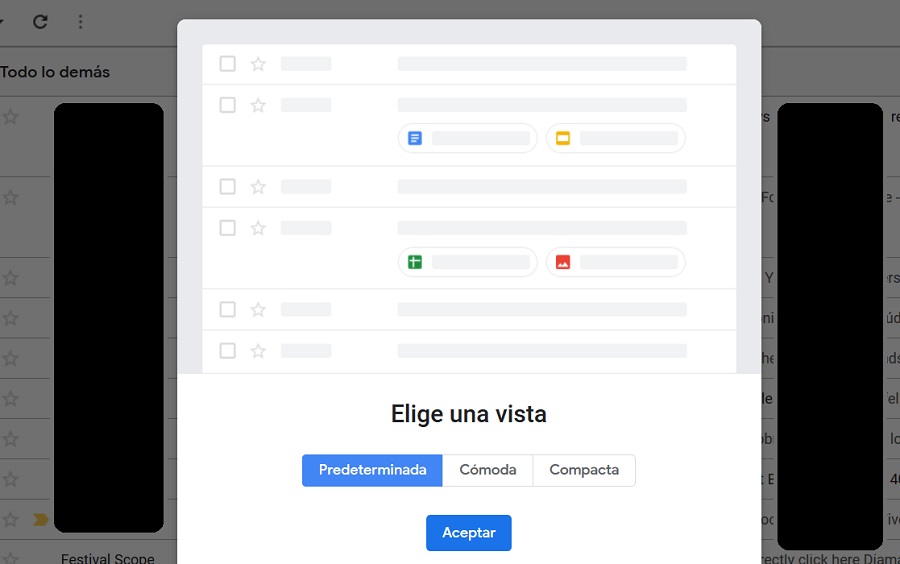The height and width of the screenshot is (564, 900).
Task: Click the green Sheets icon in the preview
Action: click(415, 262)
